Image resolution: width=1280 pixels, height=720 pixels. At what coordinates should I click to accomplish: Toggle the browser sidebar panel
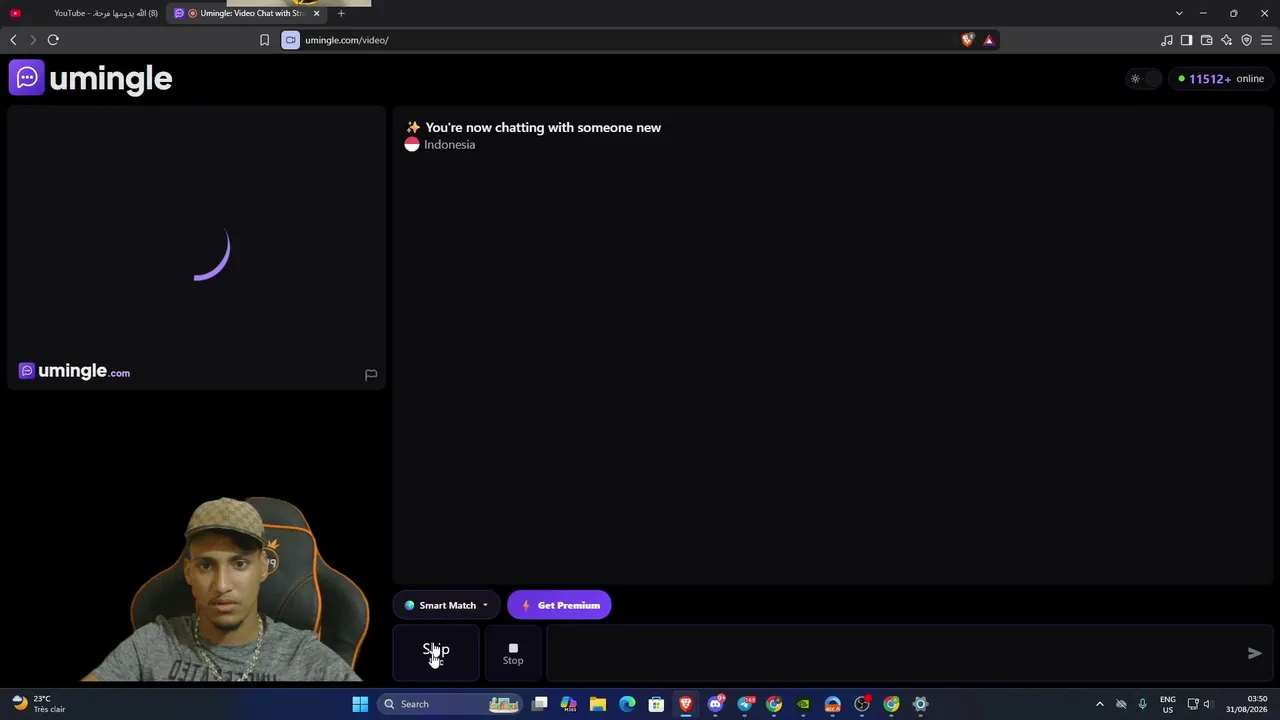click(1187, 40)
